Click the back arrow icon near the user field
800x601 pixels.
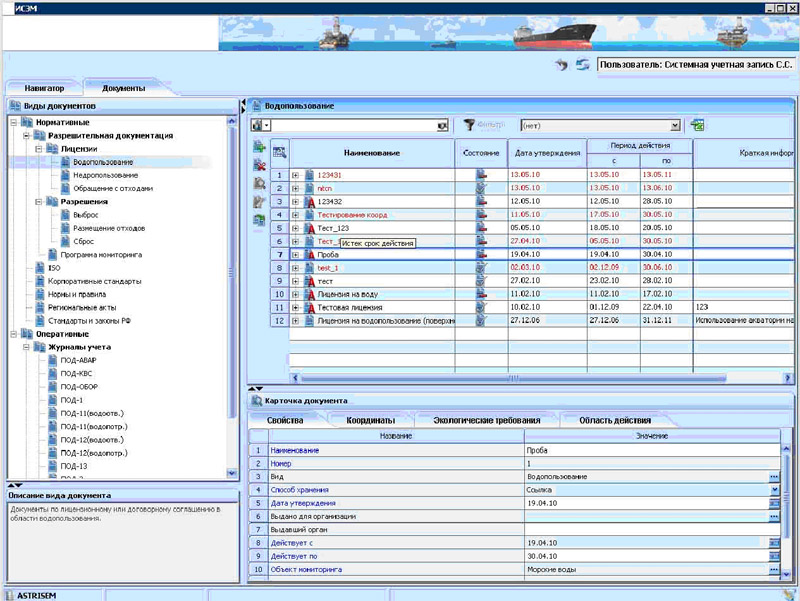562,65
